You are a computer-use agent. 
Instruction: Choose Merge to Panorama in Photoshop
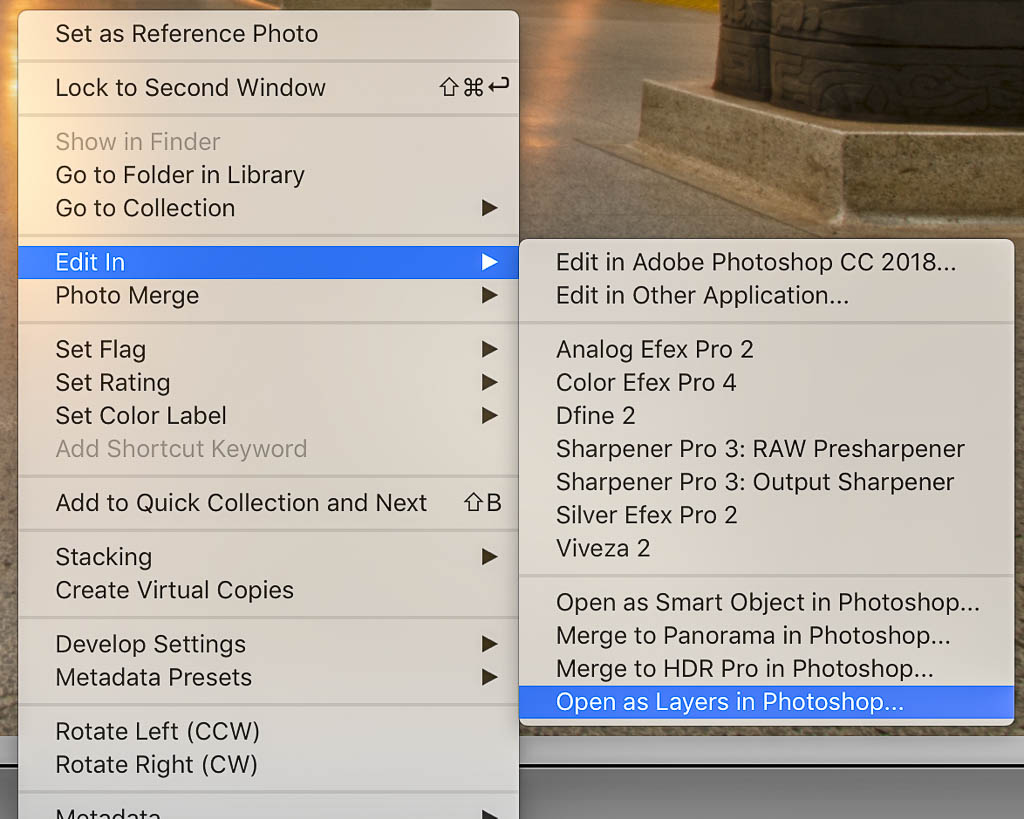[x=753, y=636]
